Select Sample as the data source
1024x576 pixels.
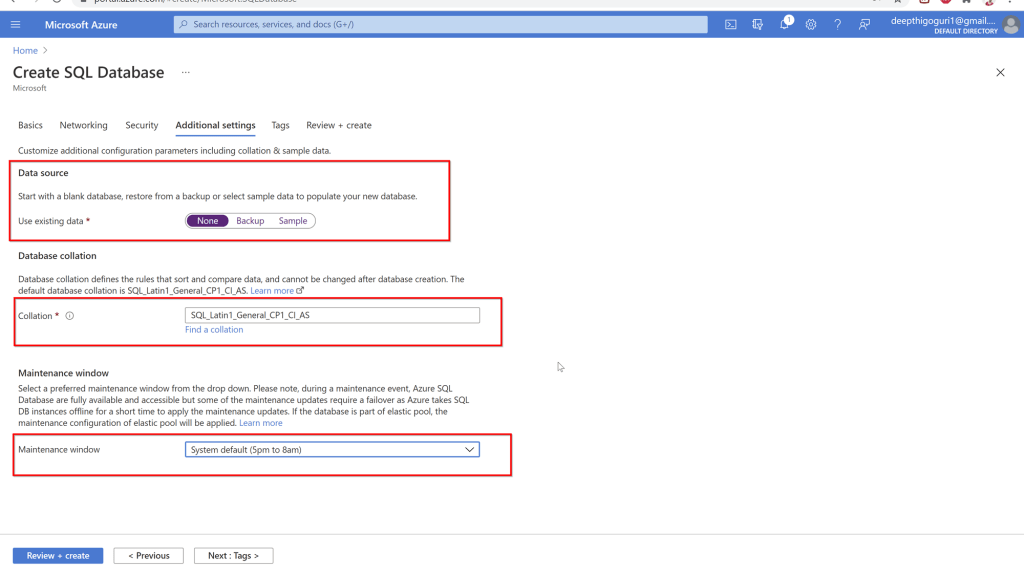click(x=293, y=221)
